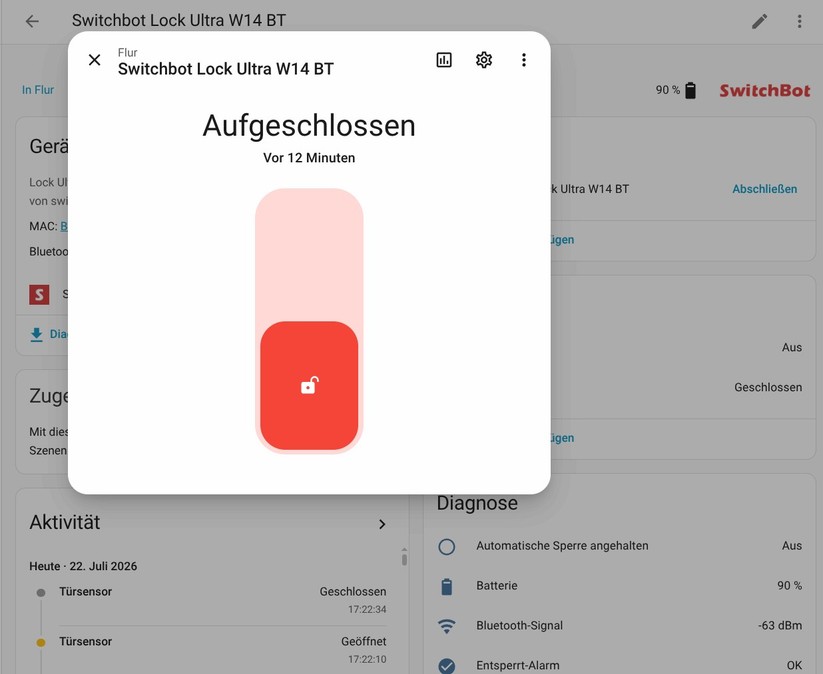
Task: Expand Aktivität with the chevron arrow
Action: click(x=382, y=524)
